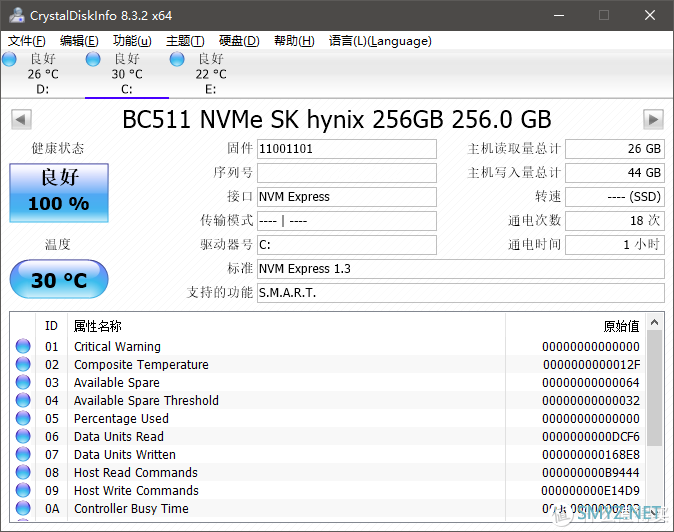Viewport: 674px width, 532px height.
Task: Click raw value 000000000012F
Action: click(x=591, y=365)
